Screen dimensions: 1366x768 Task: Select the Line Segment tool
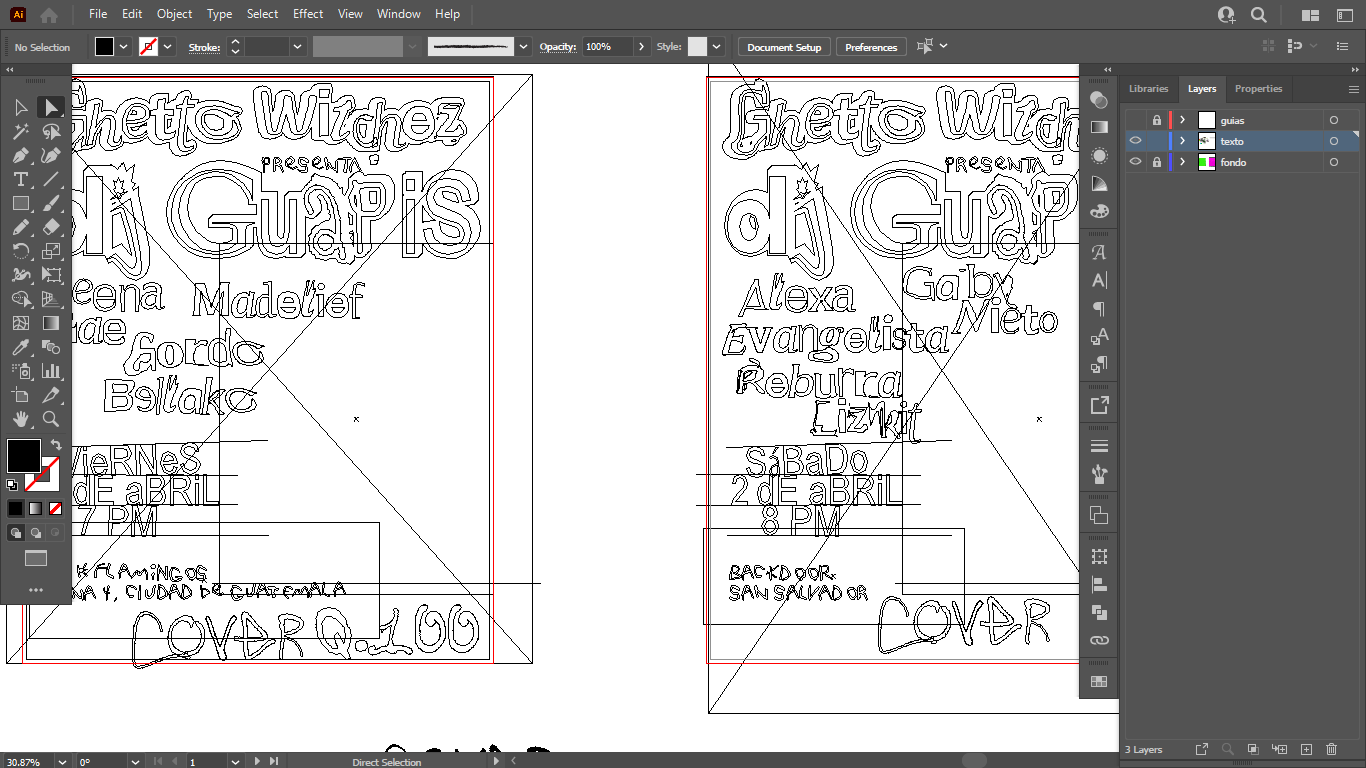point(51,179)
